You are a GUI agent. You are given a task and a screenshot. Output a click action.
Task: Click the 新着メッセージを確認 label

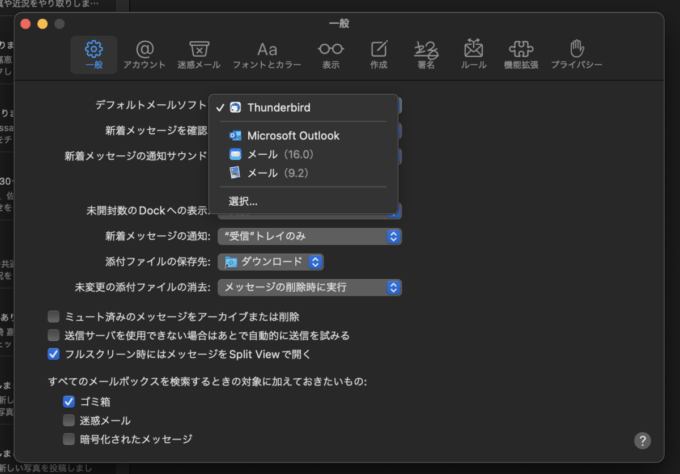point(156,131)
